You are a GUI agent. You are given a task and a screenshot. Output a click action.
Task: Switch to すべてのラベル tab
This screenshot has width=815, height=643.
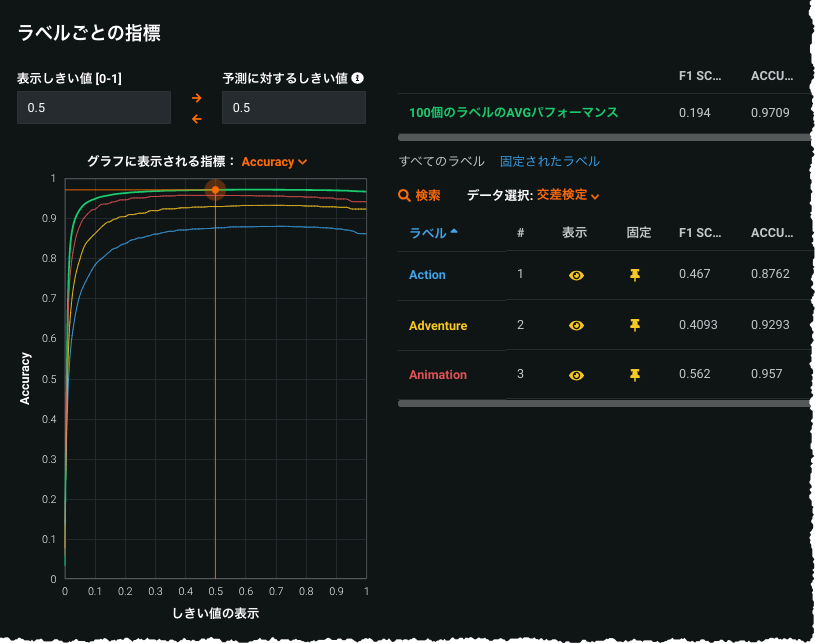(441, 161)
